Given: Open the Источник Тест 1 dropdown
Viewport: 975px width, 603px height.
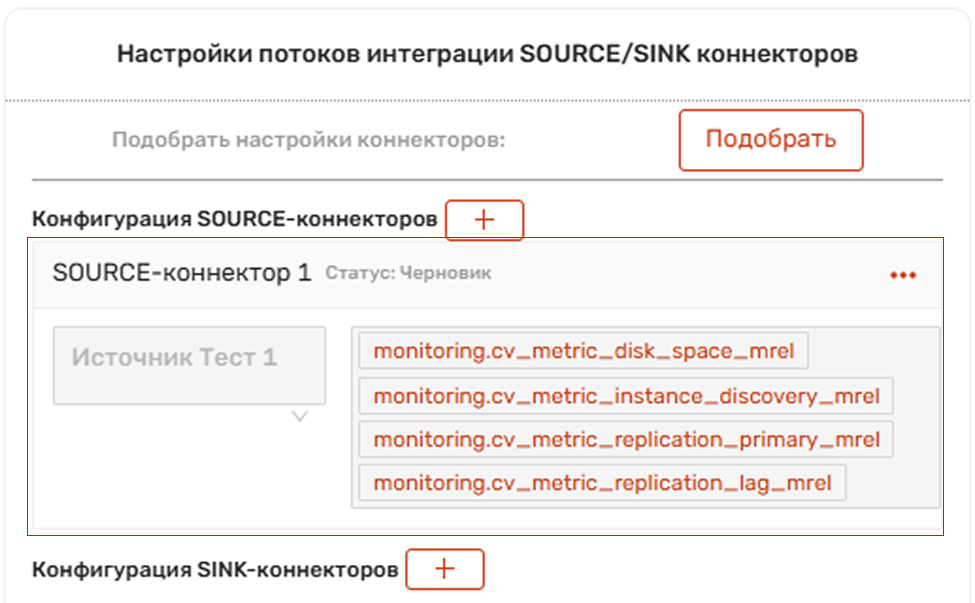Looking at the screenshot, I should click(189, 366).
